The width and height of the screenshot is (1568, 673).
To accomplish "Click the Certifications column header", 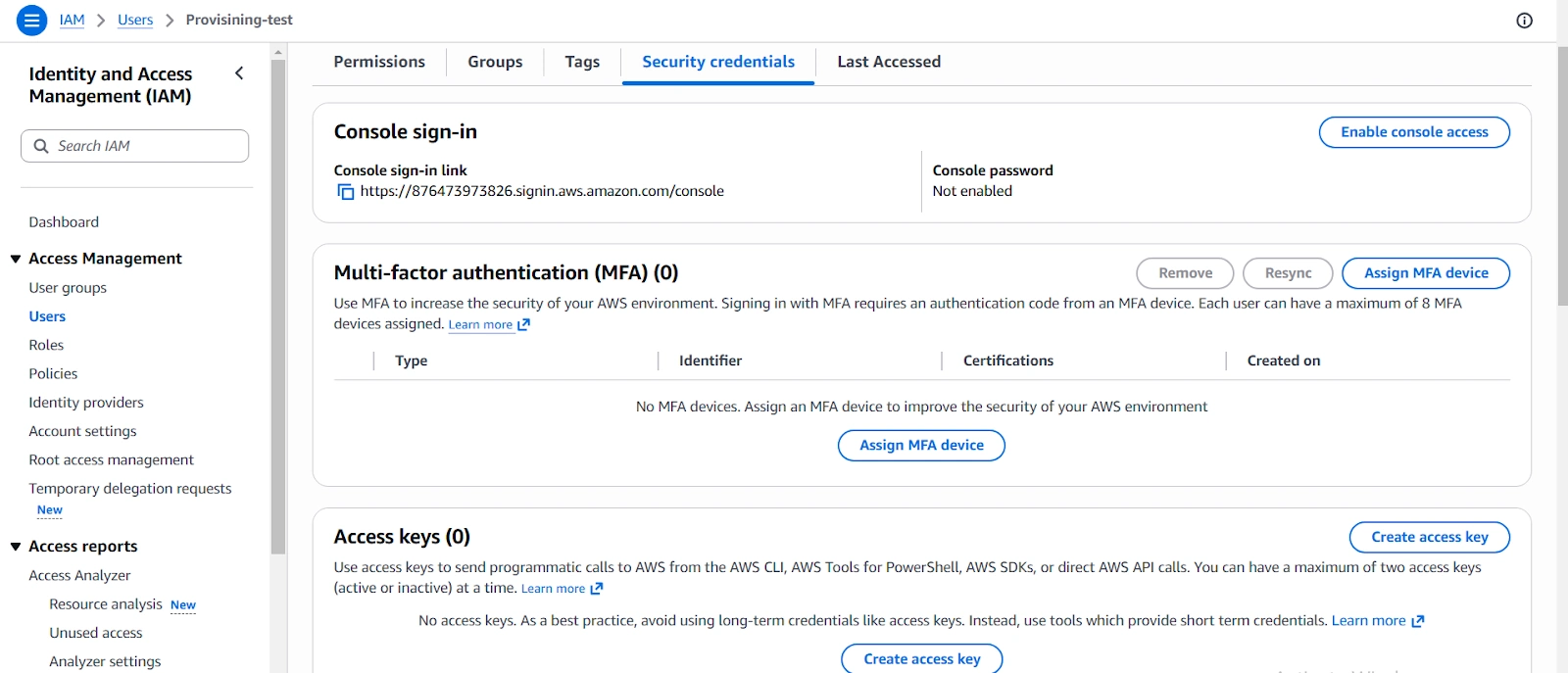I will [1008, 361].
